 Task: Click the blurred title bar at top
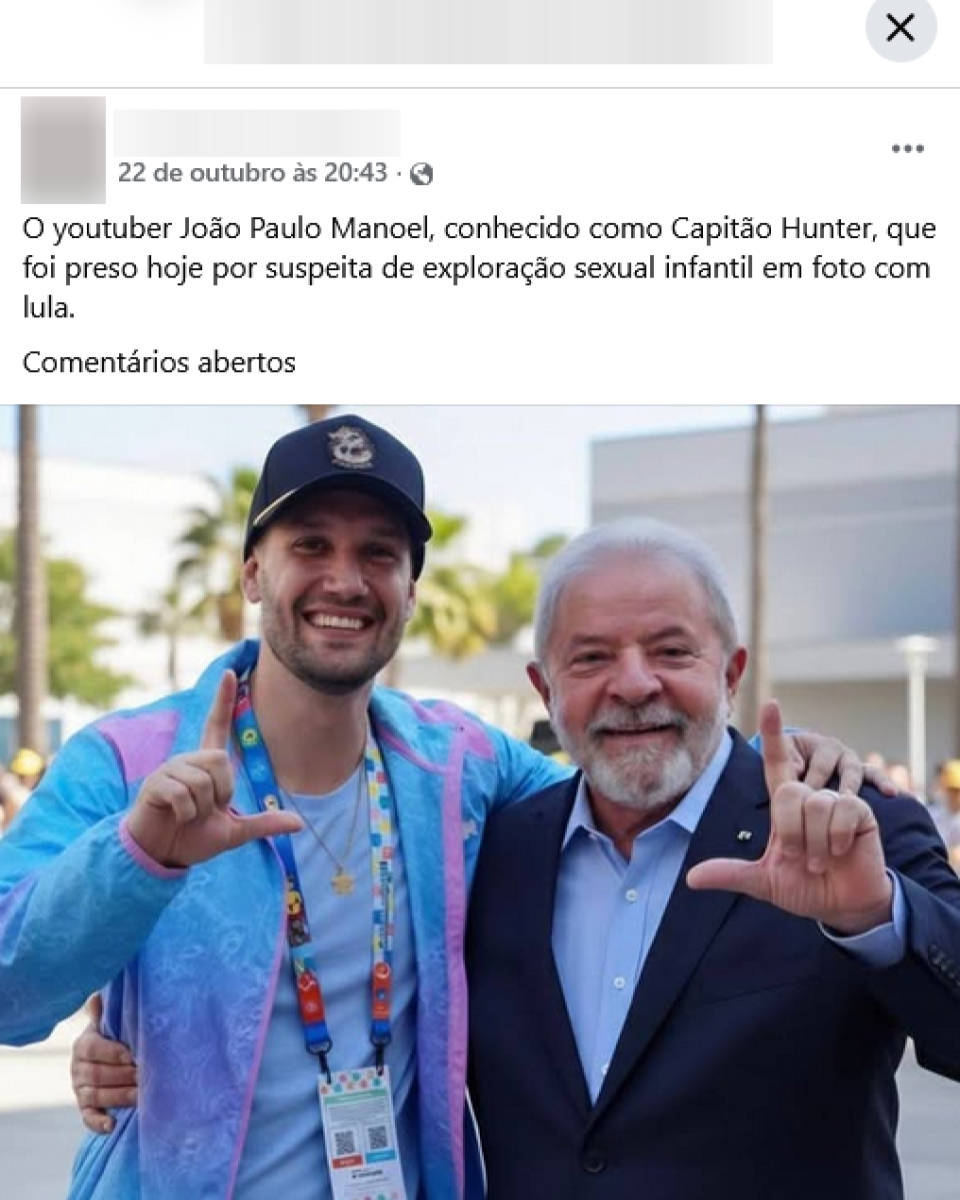pos(488,31)
